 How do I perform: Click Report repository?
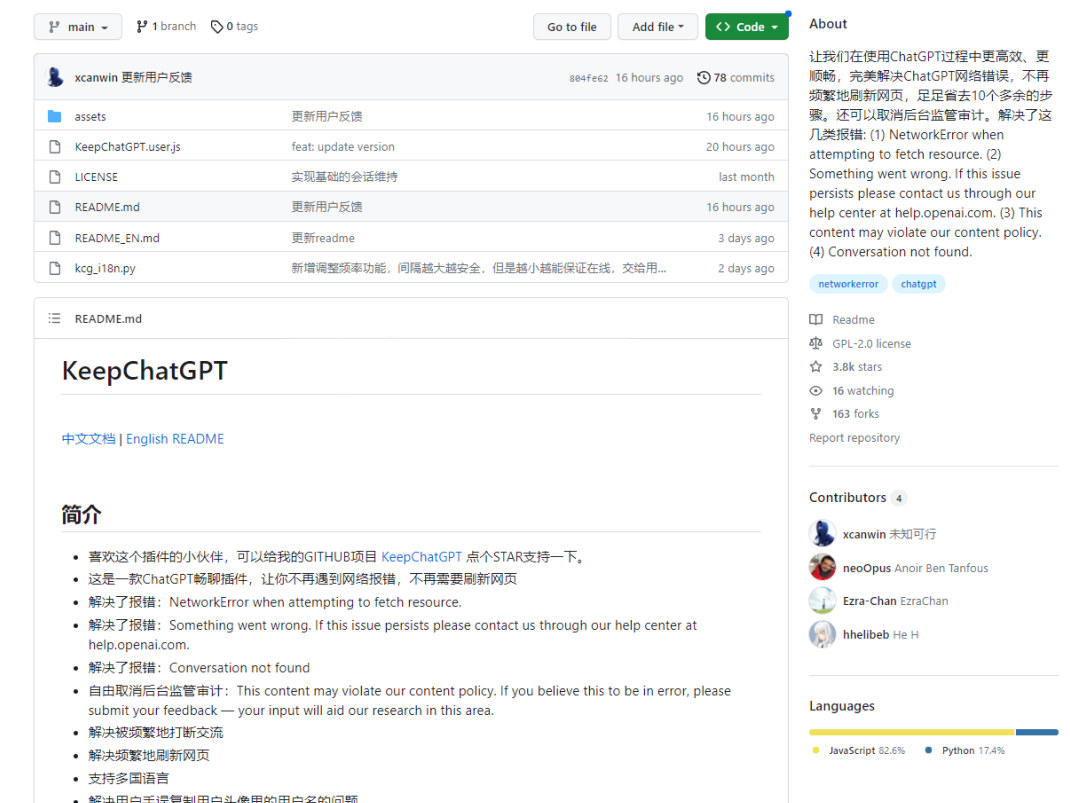pos(854,437)
